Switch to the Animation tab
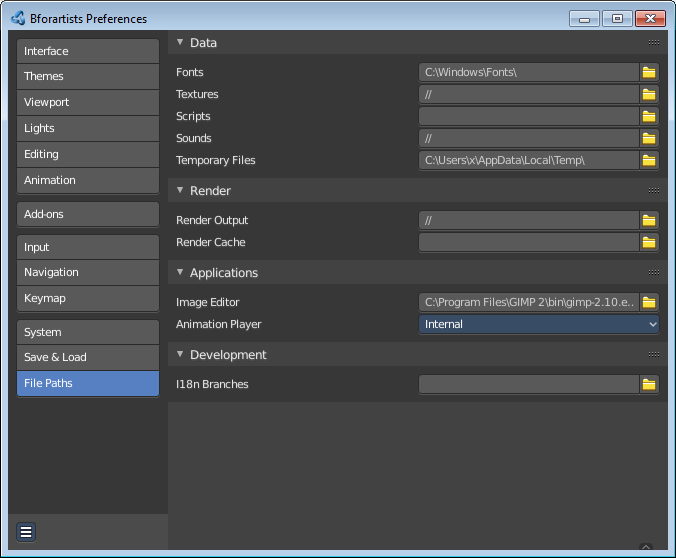Viewport: 676px width, 558px height. (88, 180)
